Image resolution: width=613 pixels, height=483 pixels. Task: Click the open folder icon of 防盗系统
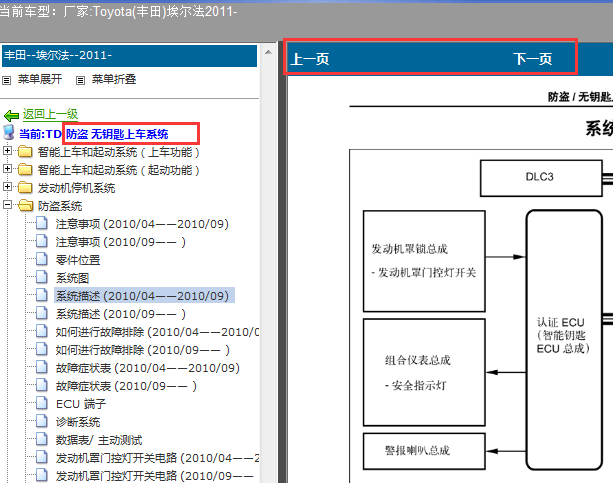(x=26, y=205)
